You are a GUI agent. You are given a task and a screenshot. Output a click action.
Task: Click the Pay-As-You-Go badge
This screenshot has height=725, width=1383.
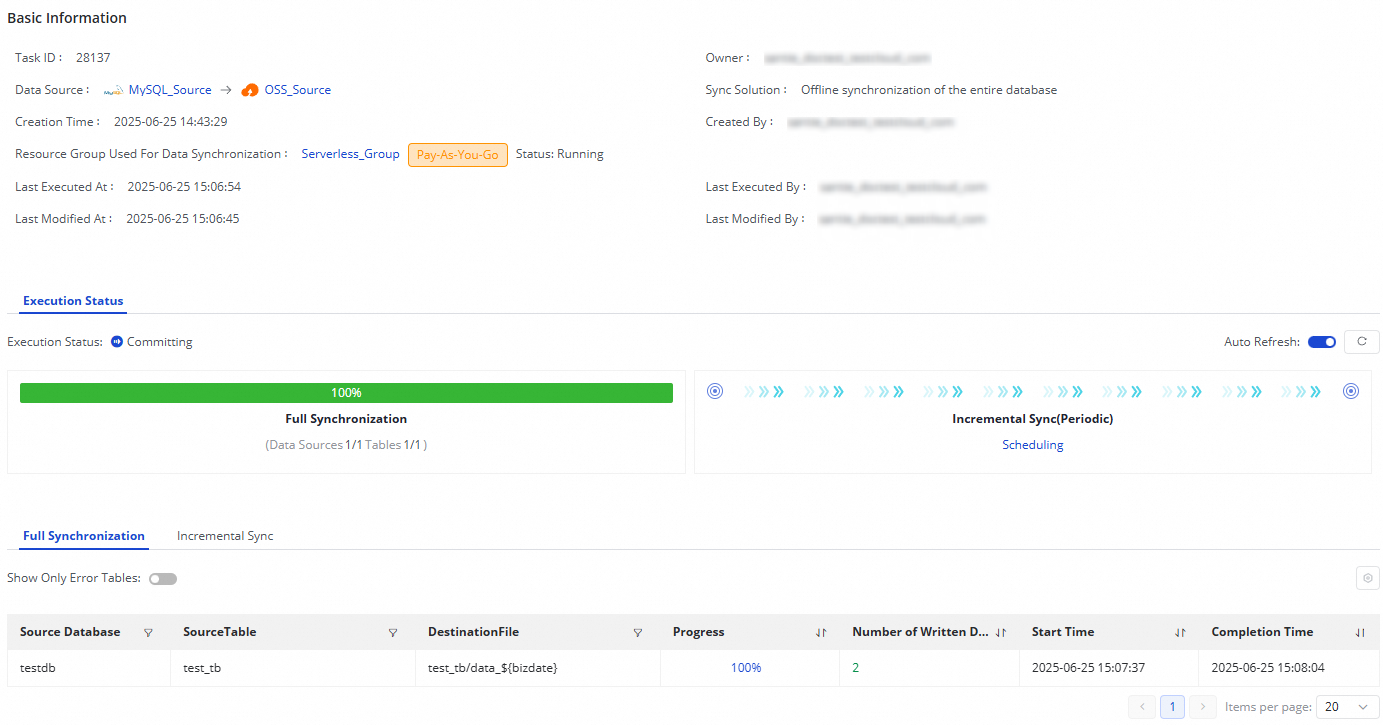pyautogui.click(x=458, y=155)
